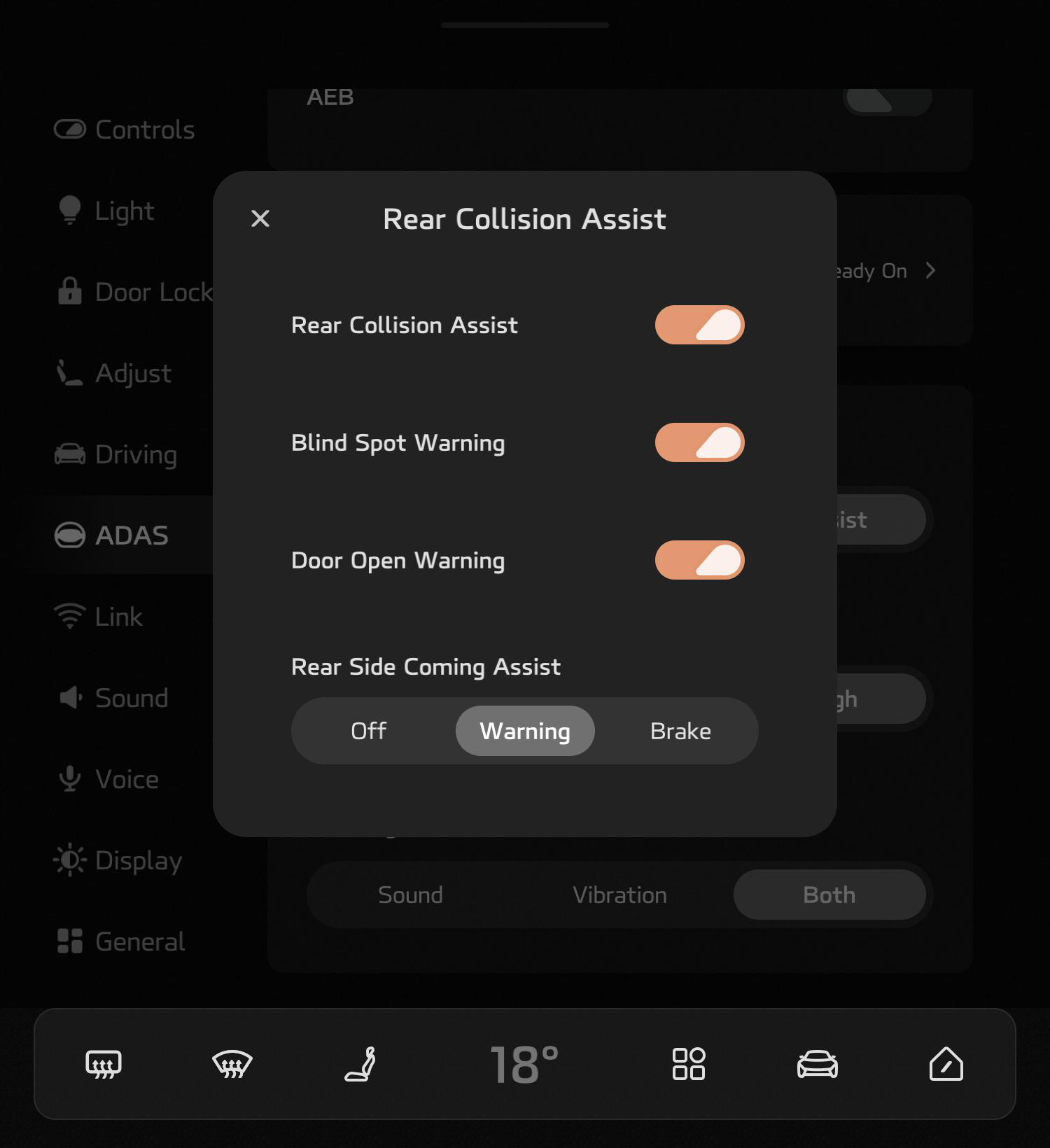The image size is (1050, 1148).
Task: Select Vibration alert option in background panel
Action: pyautogui.click(x=619, y=895)
